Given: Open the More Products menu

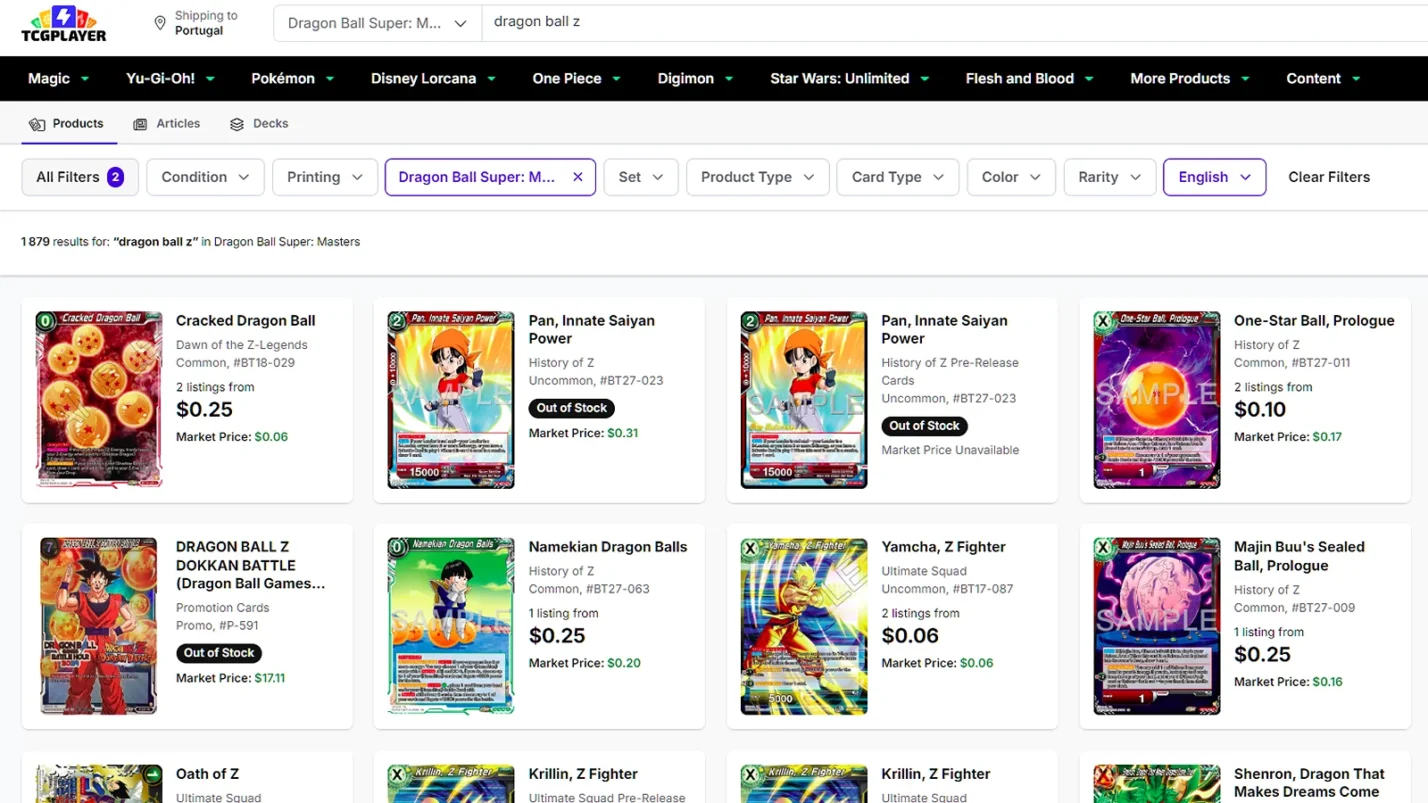Looking at the screenshot, I should pyautogui.click(x=1190, y=78).
